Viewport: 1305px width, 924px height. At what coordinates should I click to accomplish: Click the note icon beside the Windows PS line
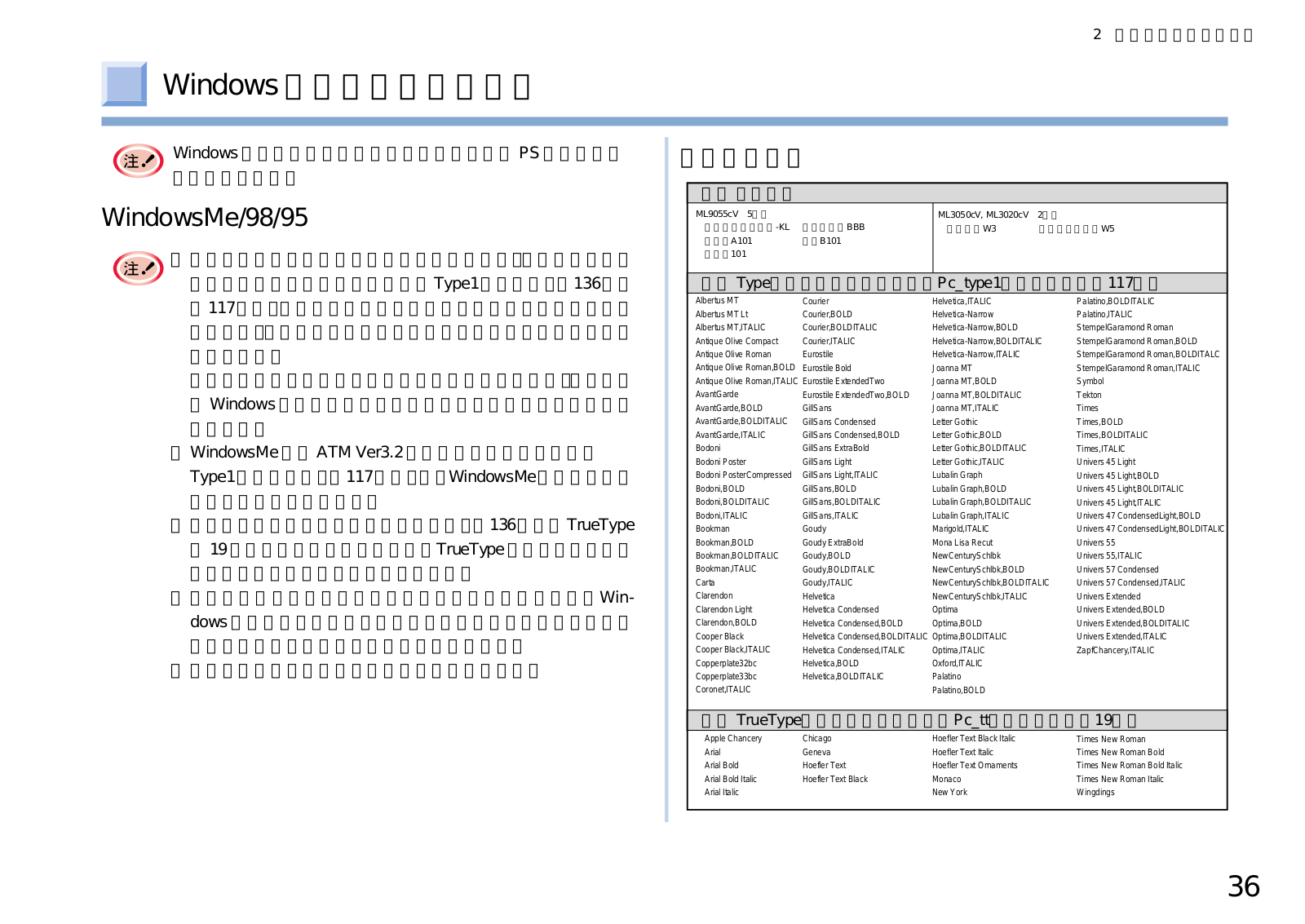(138, 161)
